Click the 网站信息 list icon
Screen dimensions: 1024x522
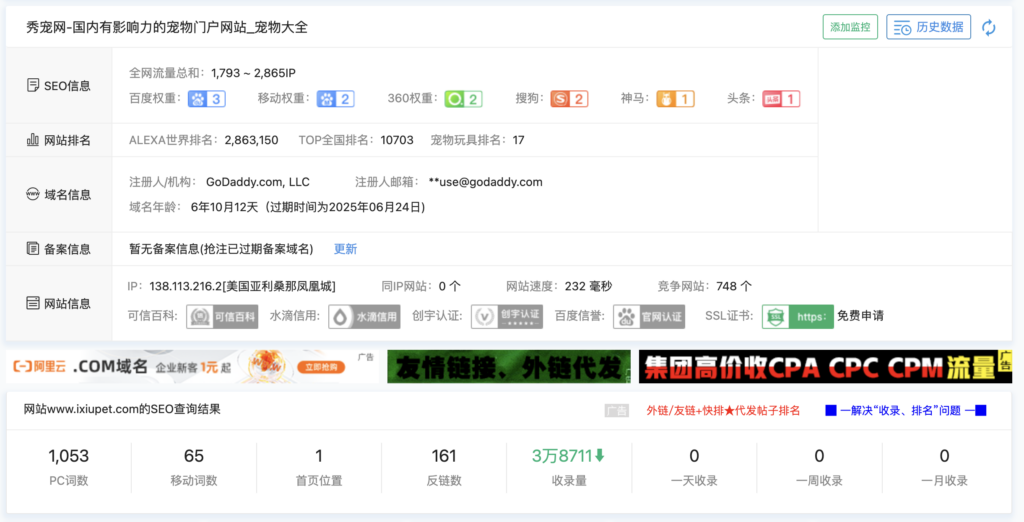pos(33,303)
